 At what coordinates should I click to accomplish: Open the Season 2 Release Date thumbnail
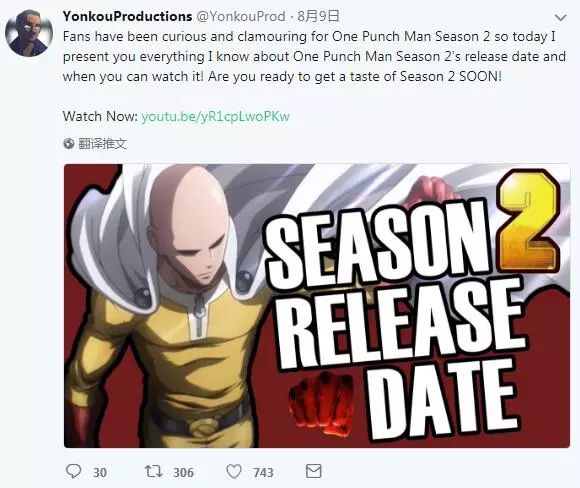tap(317, 306)
